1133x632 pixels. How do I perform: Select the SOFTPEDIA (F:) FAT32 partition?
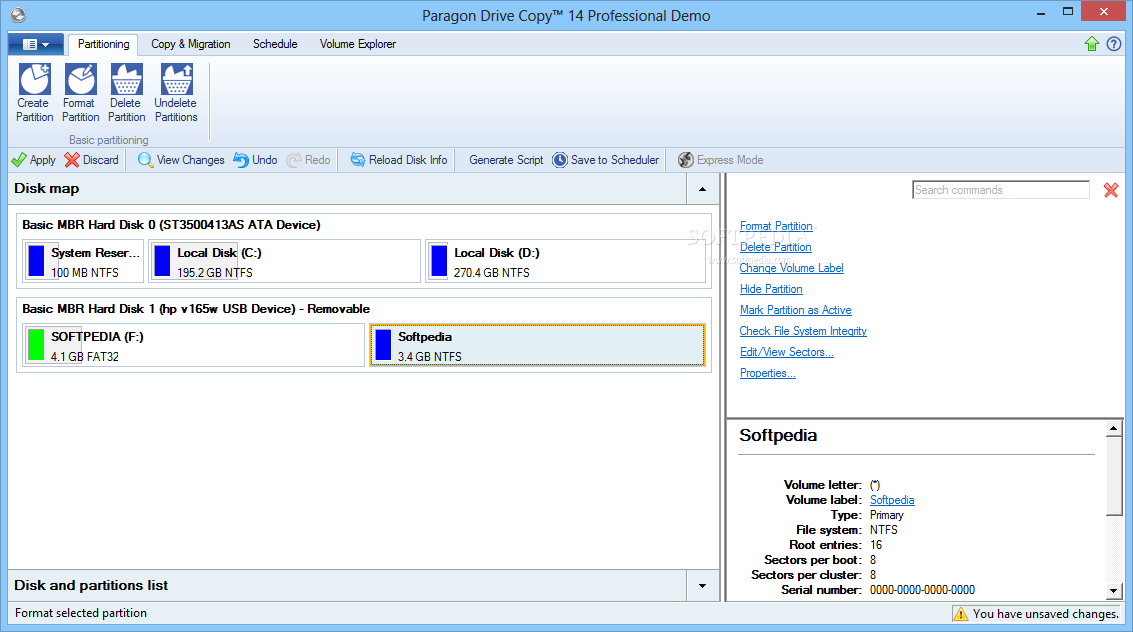point(194,345)
